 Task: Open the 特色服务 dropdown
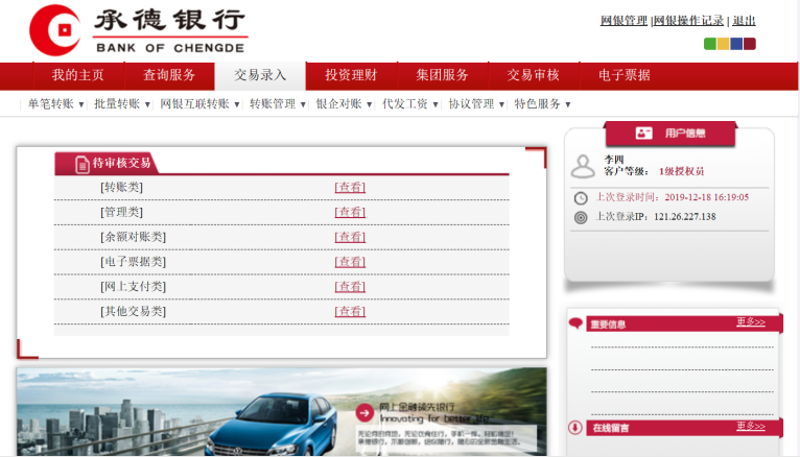click(x=543, y=104)
